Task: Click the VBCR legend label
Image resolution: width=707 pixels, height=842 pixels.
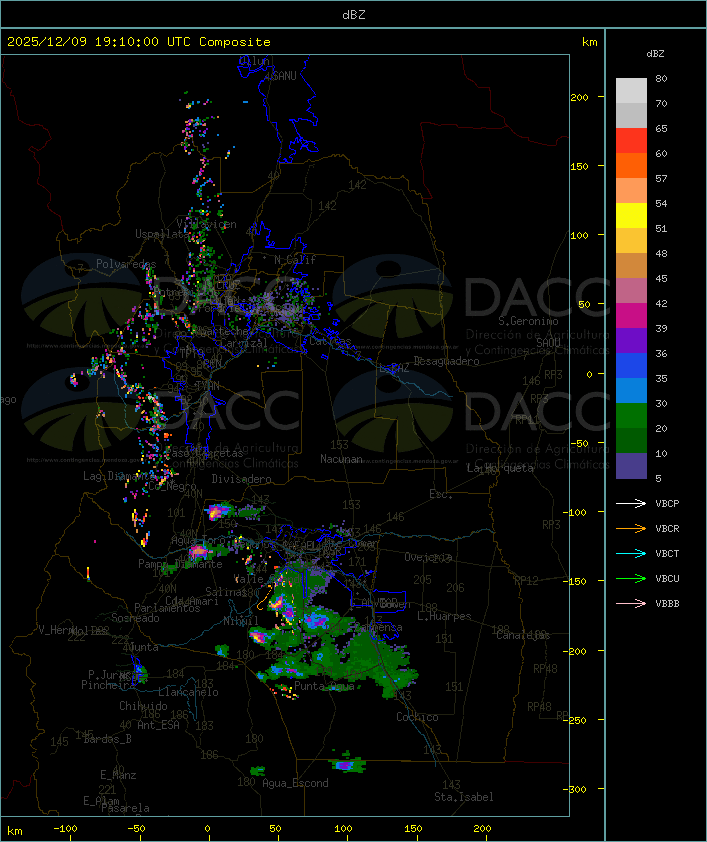Action: (x=667, y=529)
